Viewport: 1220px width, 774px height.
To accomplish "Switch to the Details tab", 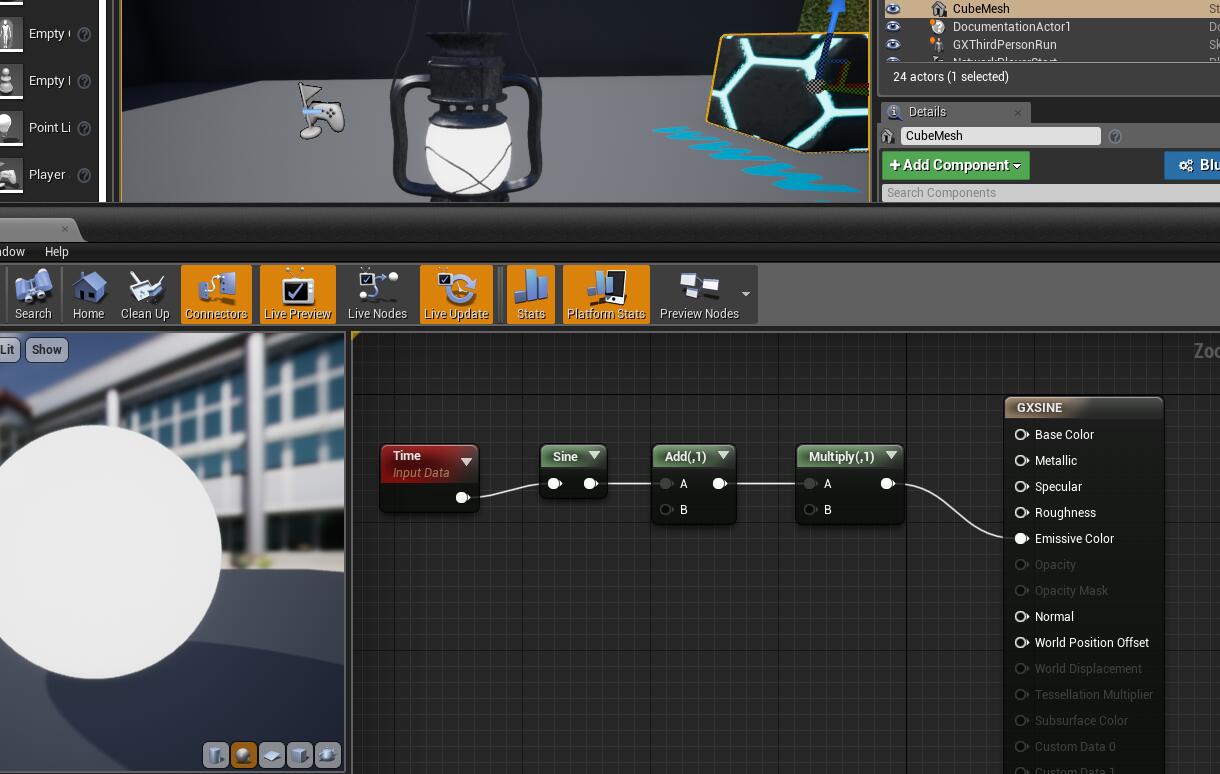I will pos(928,112).
